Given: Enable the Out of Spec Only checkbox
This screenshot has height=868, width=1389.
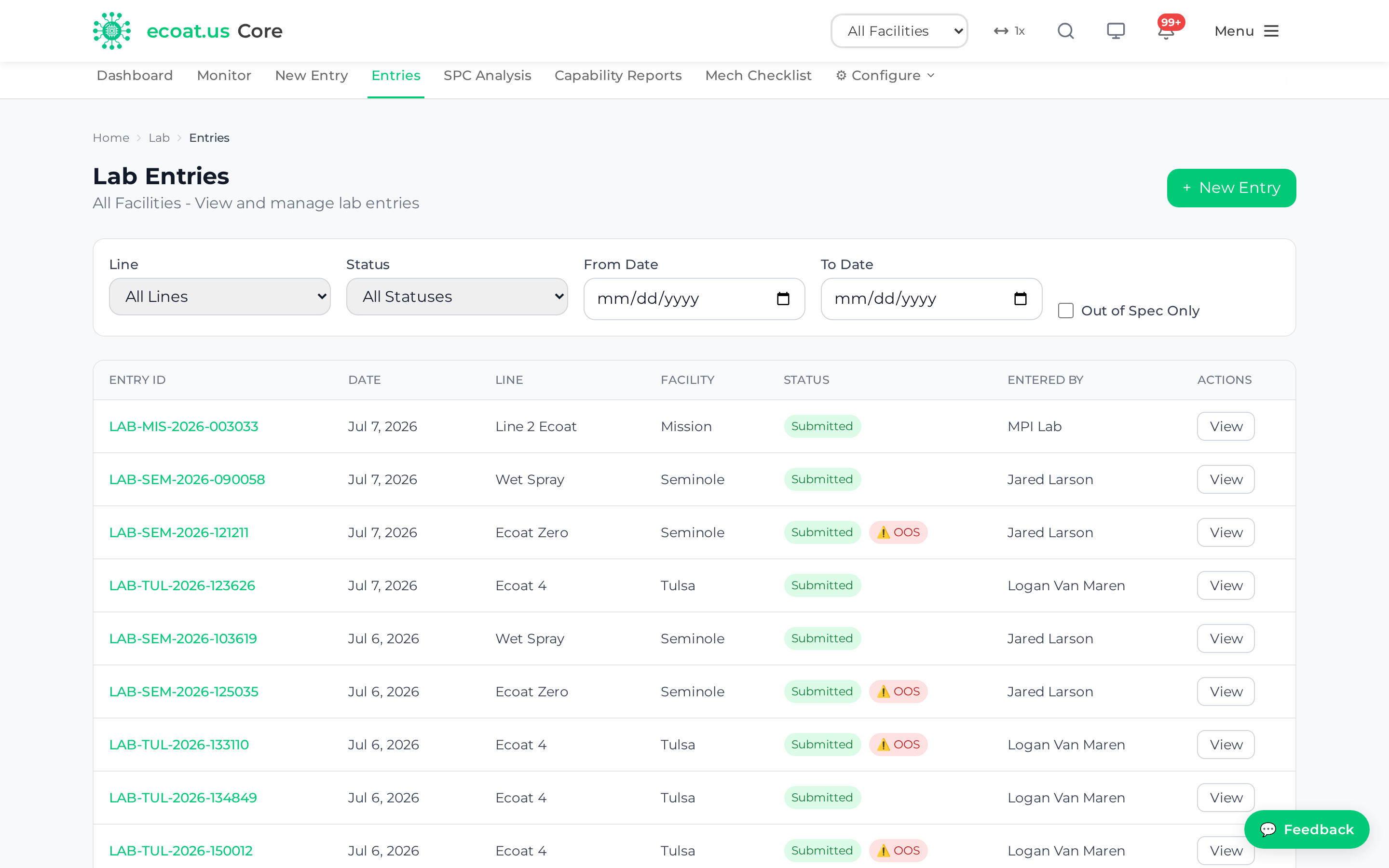Looking at the screenshot, I should tap(1066, 311).
